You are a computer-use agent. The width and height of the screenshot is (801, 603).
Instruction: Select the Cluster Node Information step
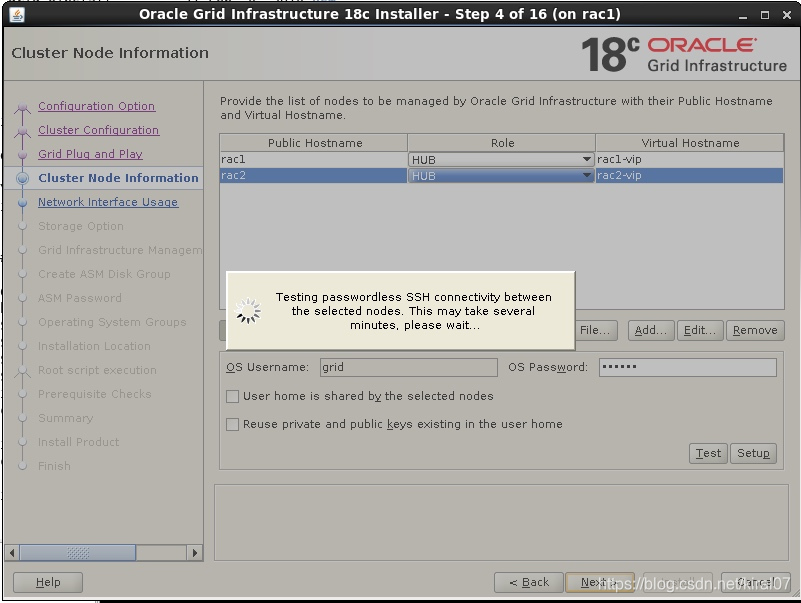click(x=119, y=178)
